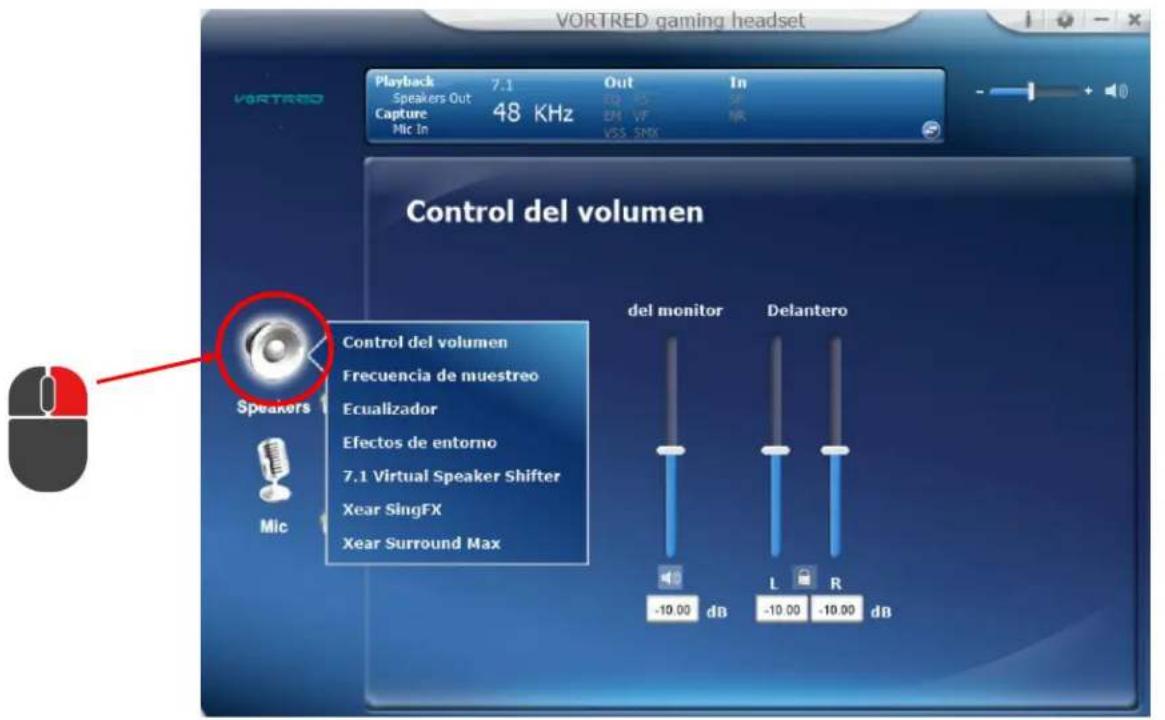The image size is (1165, 720).
Task: Click the Delantero L dB value field
Action: pyautogui.click(x=782, y=610)
